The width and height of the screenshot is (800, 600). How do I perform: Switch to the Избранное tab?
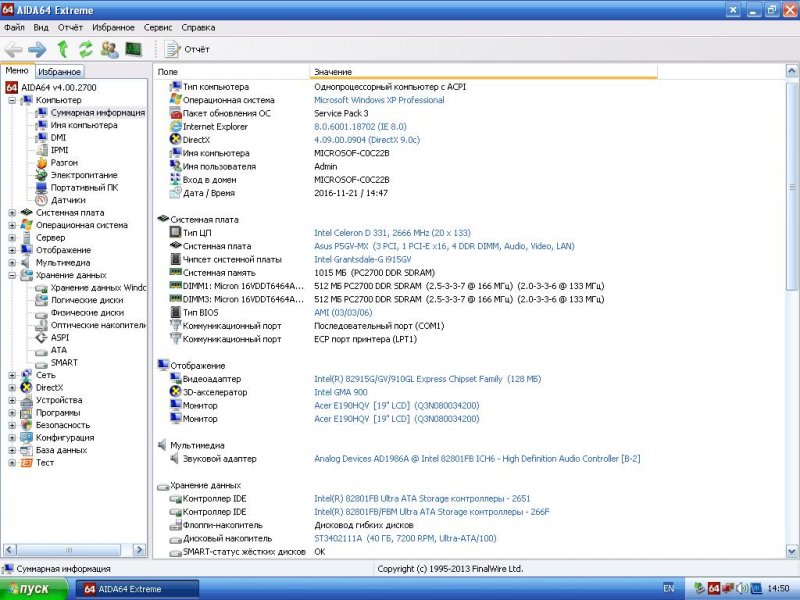click(x=59, y=72)
